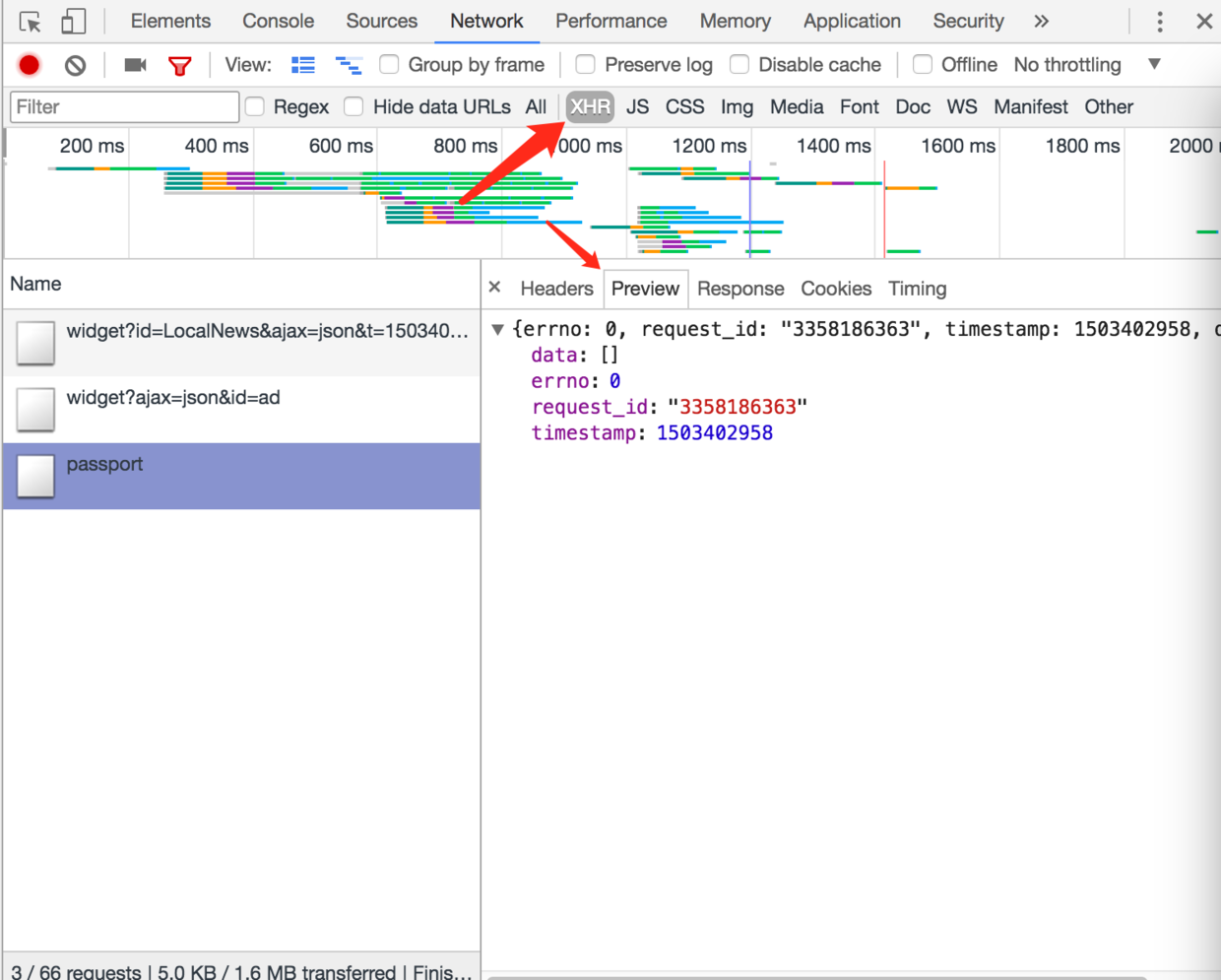Open the DevTools three-dot customize menu

tap(1160, 21)
